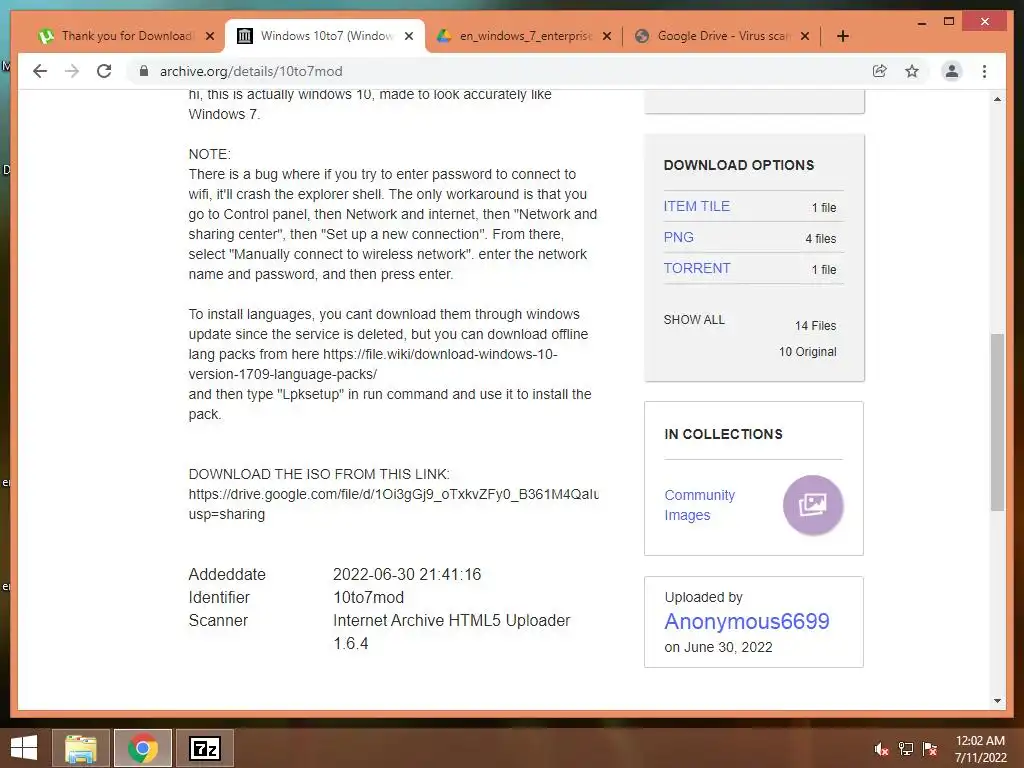Image resolution: width=1024 pixels, height=768 pixels.
Task: Open a new browser tab
Action: pos(842,36)
